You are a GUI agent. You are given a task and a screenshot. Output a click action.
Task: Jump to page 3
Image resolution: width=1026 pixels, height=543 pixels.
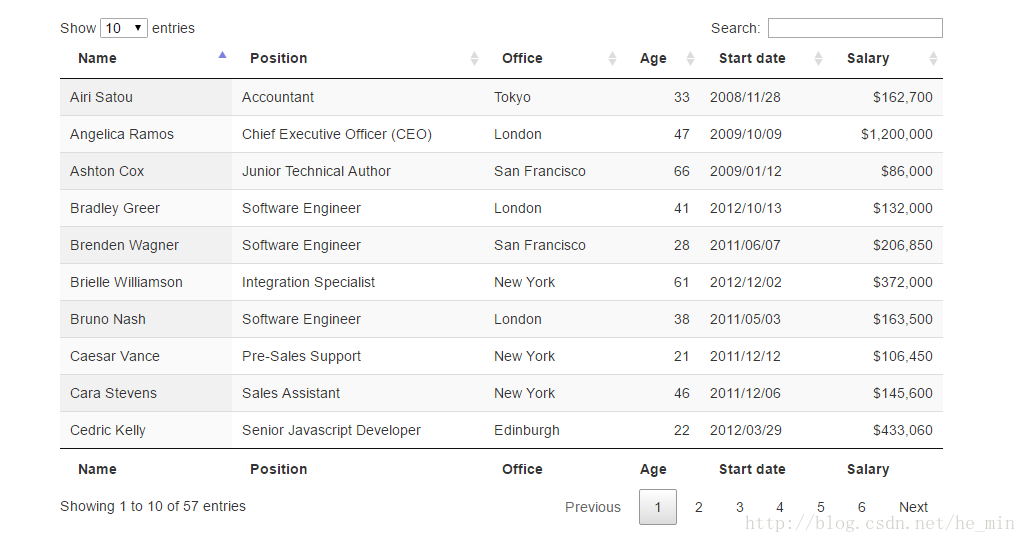(x=740, y=507)
